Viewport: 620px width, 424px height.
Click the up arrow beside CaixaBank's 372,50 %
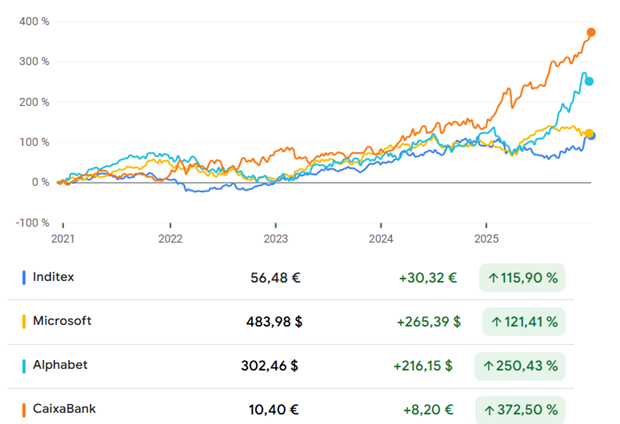point(493,410)
